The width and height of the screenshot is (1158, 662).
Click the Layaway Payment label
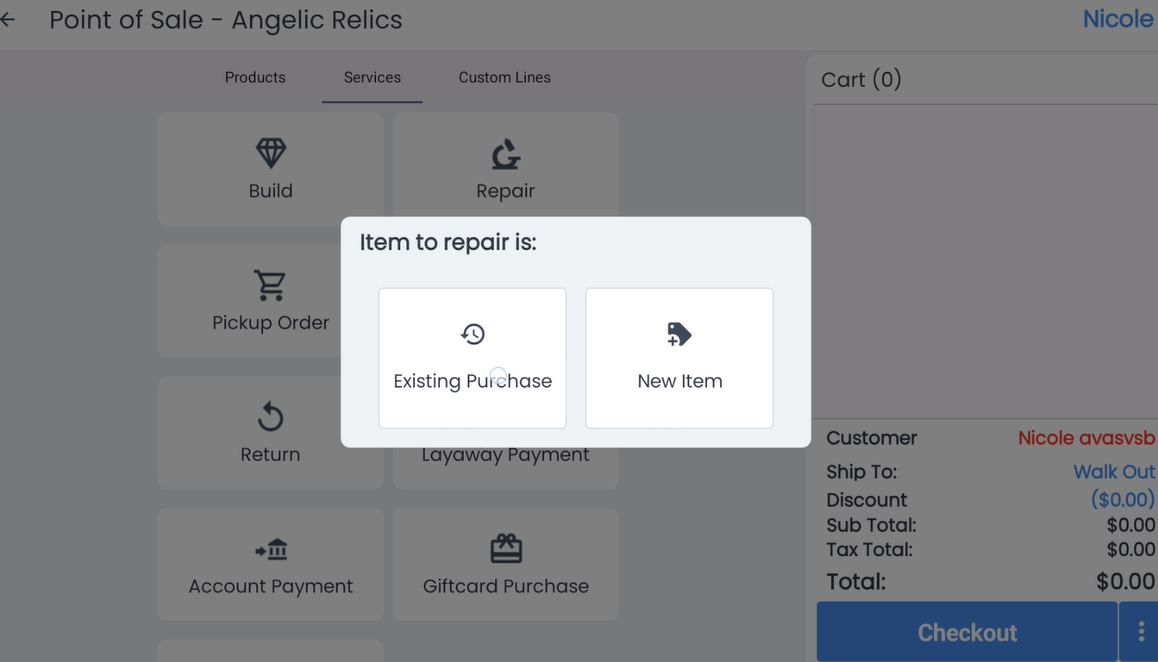tap(505, 455)
